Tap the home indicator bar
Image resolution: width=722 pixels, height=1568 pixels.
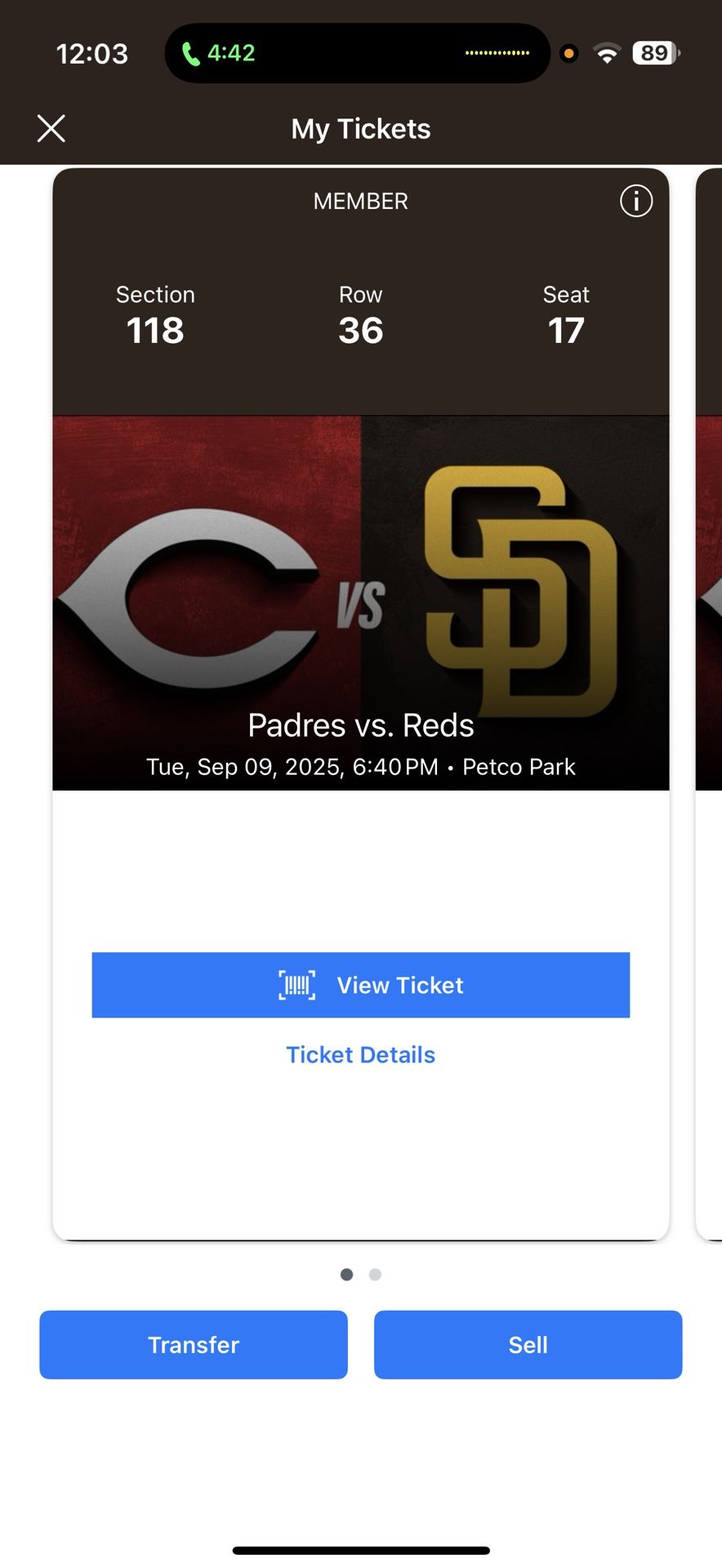point(360,1550)
